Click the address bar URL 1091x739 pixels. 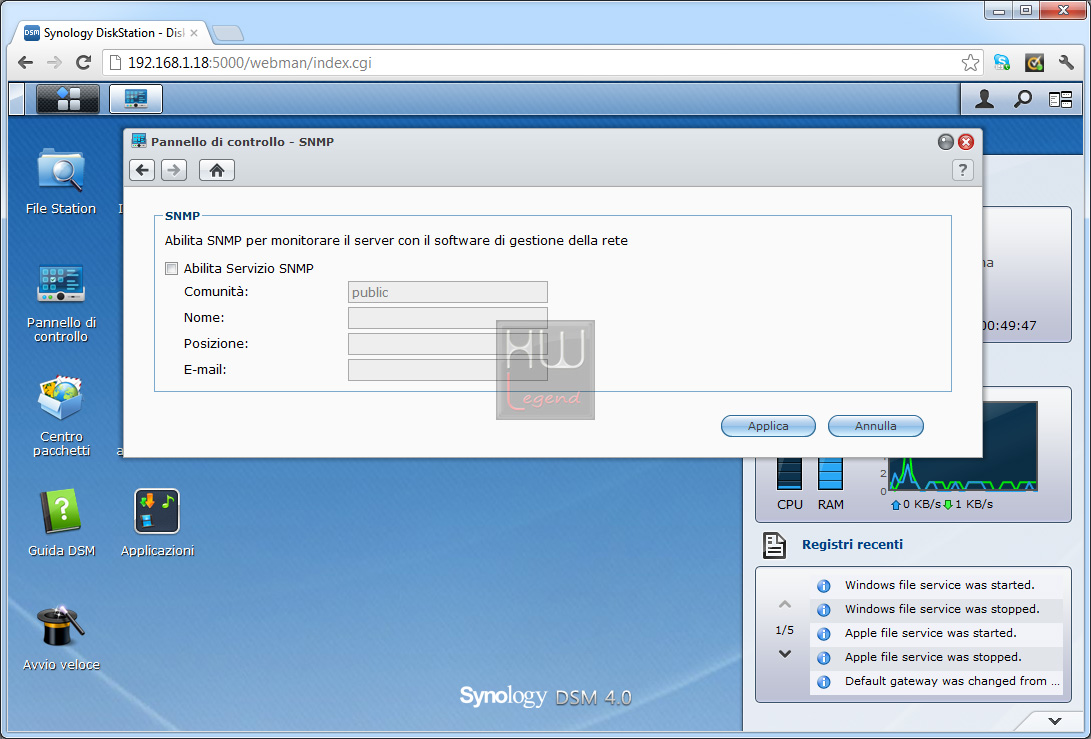pyautogui.click(x=250, y=63)
